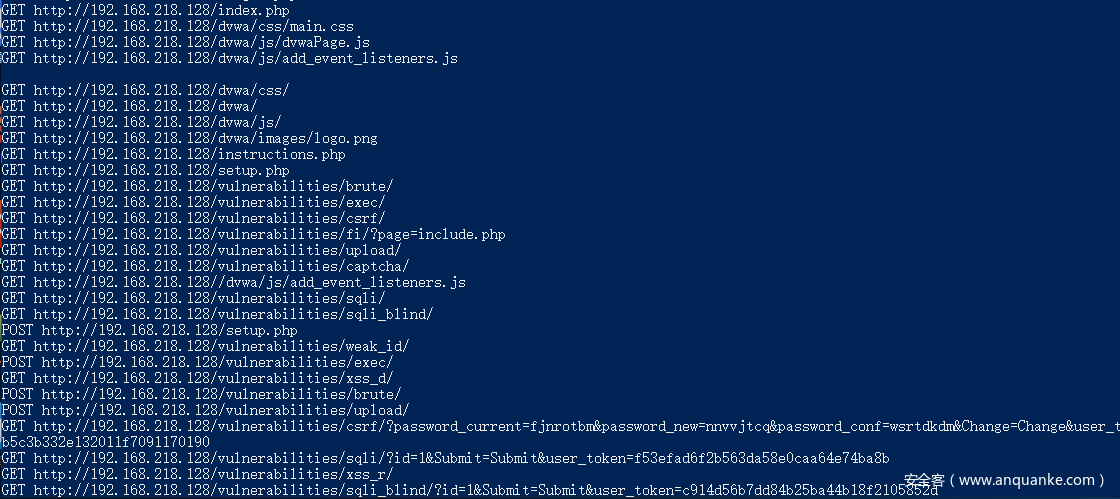
Task: Click the POST setup.php request line
Action: click(149, 330)
